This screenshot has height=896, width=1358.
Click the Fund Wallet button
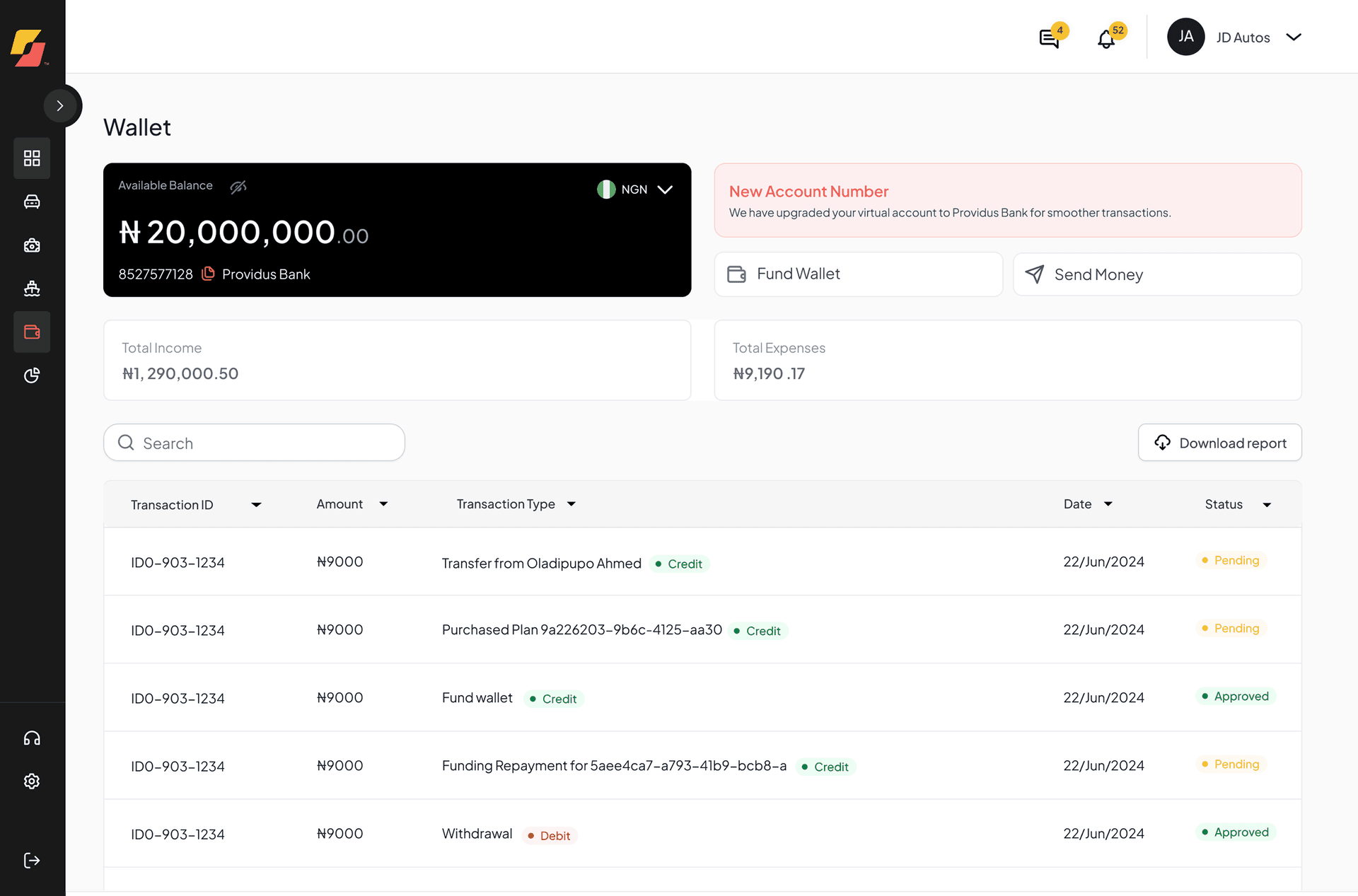[858, 274]
